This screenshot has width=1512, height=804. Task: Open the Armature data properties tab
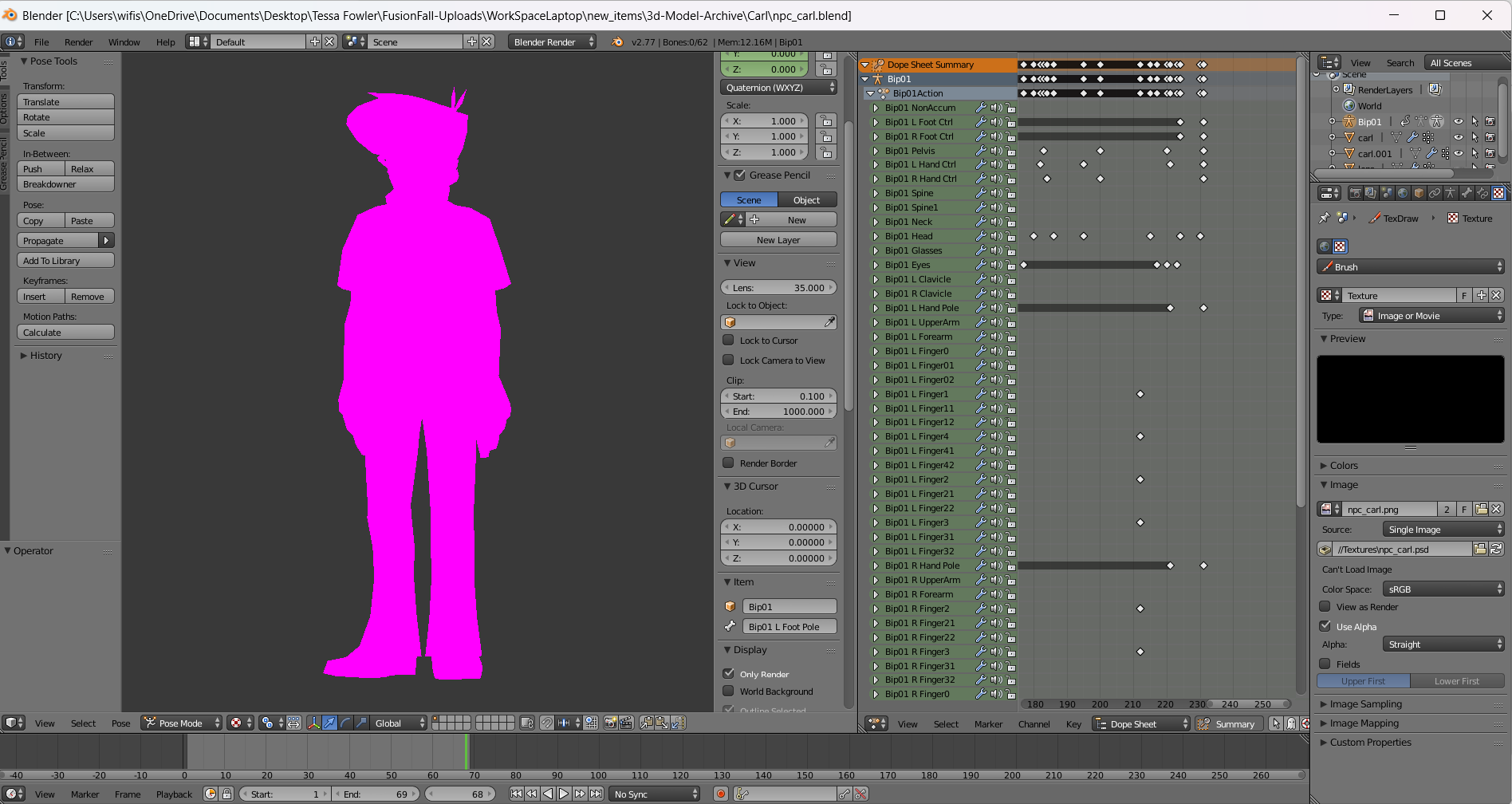(1451, 192)
